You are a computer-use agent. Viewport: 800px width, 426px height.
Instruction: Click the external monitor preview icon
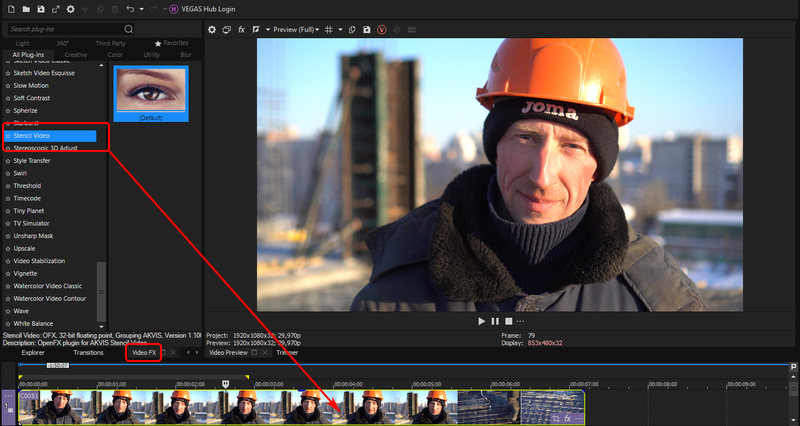click(227, 30)
